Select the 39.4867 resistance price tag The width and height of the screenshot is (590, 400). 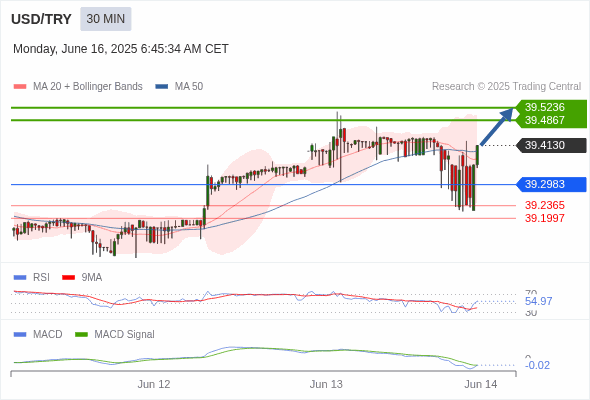(544, 120)
